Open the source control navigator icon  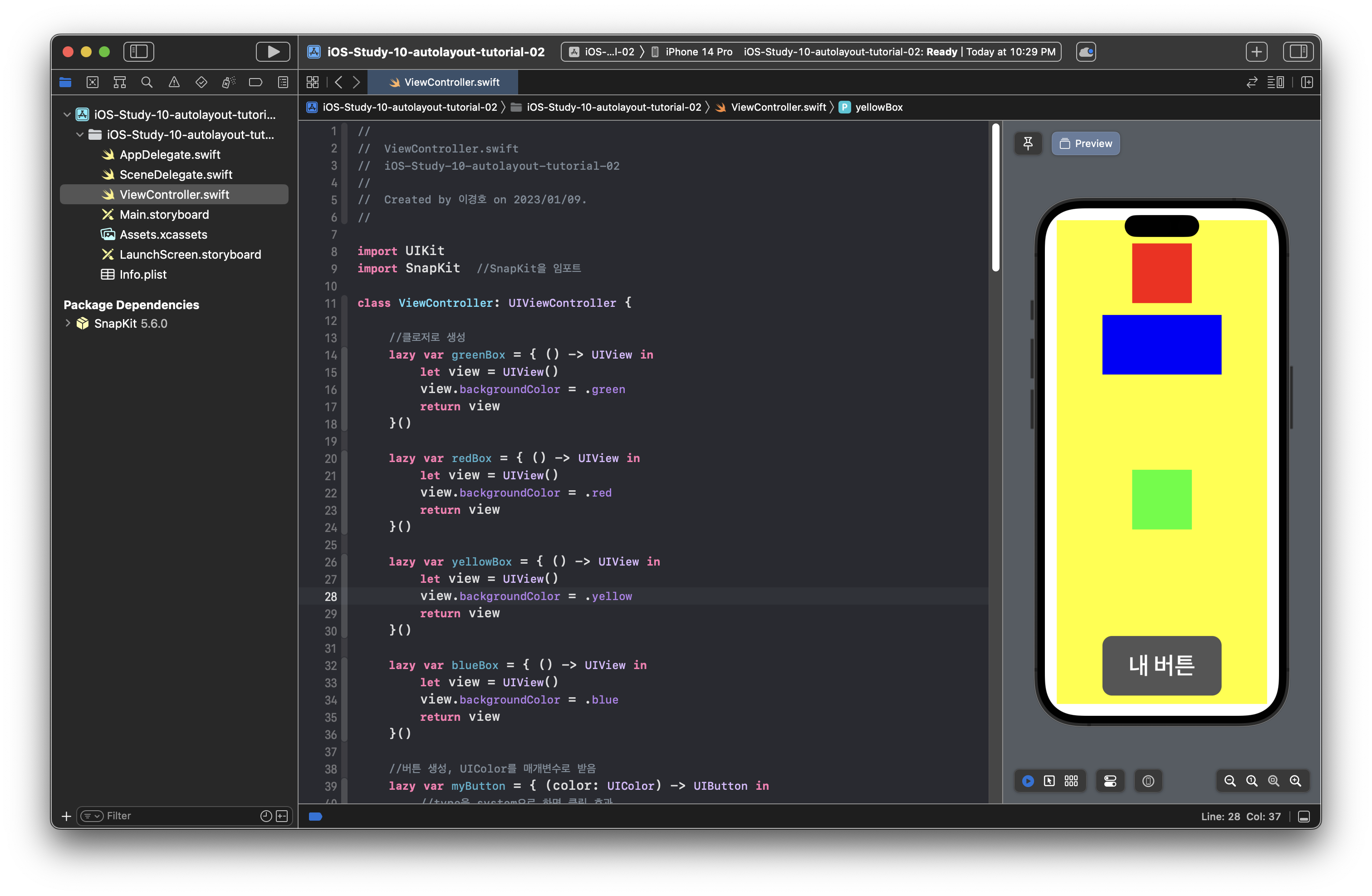click(92, 83)
